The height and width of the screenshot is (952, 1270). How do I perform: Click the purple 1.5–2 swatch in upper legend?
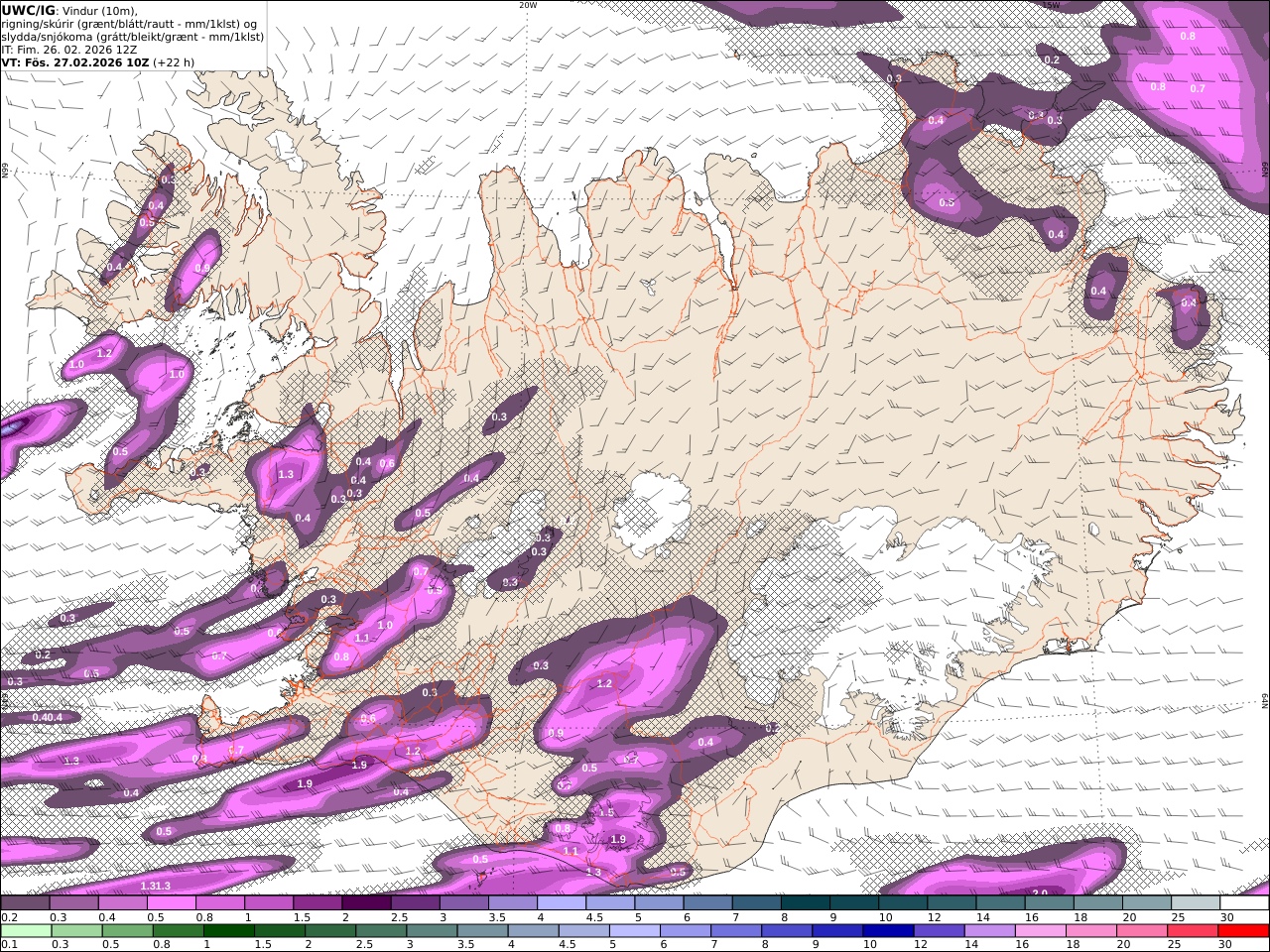(317, 903)
